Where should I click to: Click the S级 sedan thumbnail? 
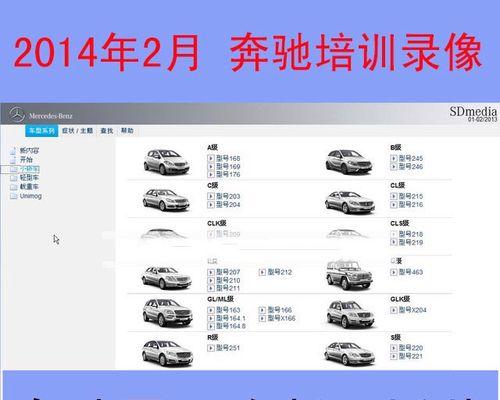349,353
